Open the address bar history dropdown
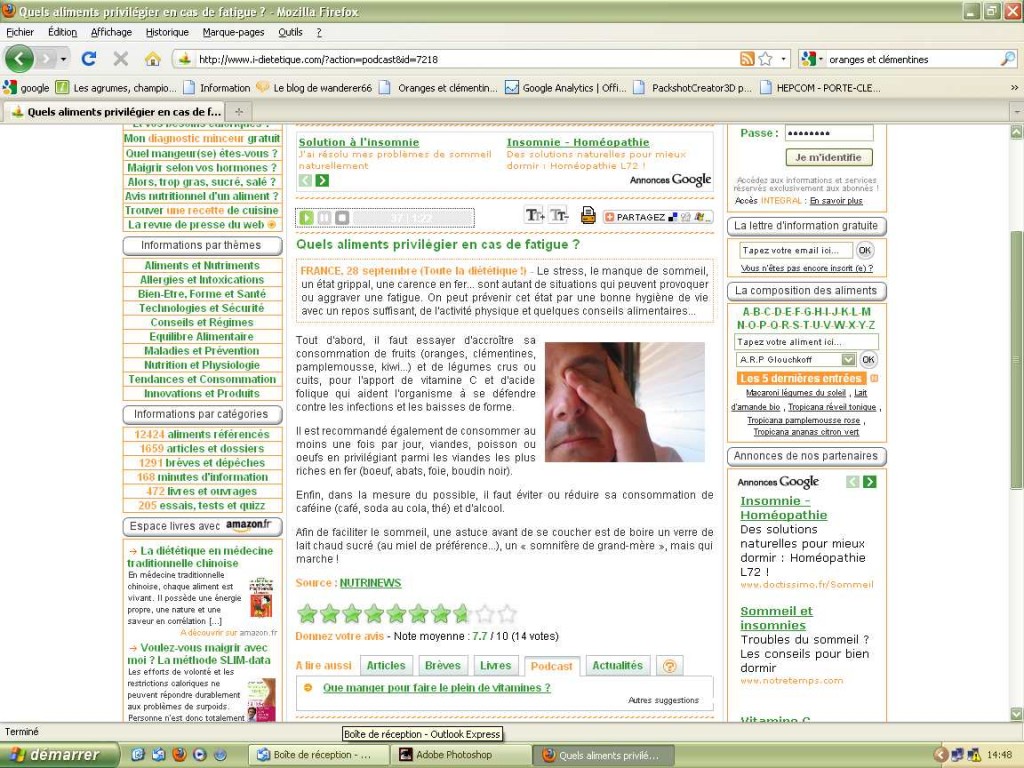The height and width of the screenshot is (768, 1024). point(784,59)
